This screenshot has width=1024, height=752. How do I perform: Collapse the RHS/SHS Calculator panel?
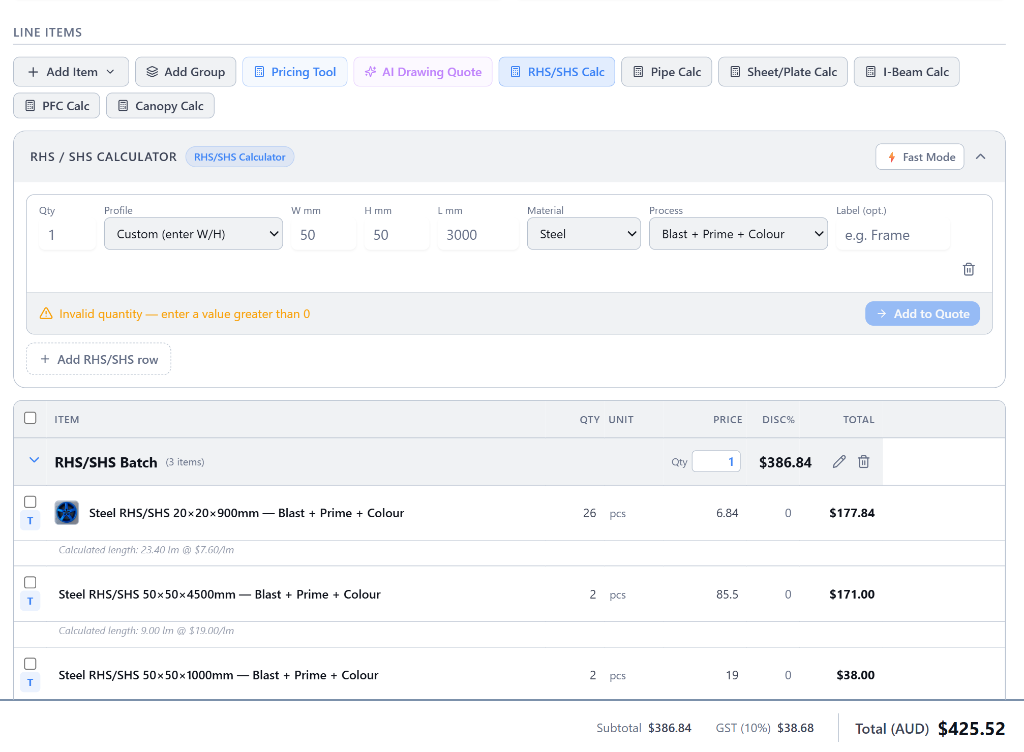980,157
